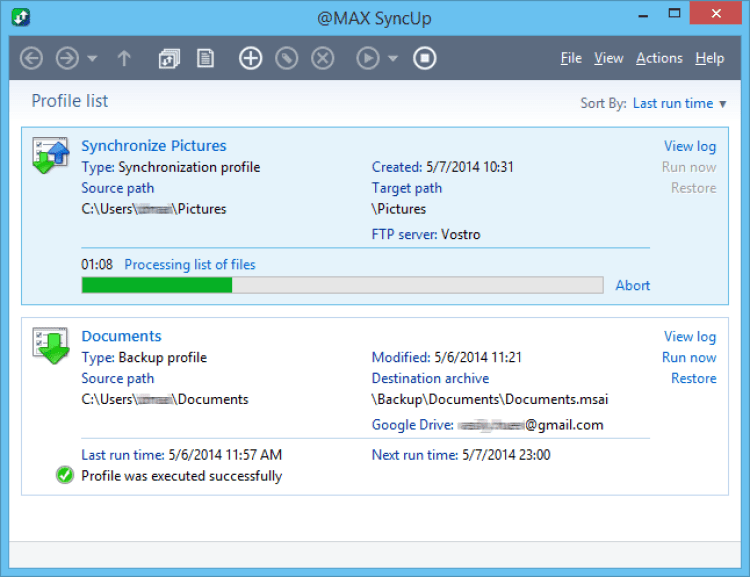Expand the Forward history dropdown arrow
The height and width of the screenshot is (577, 750).
[x=92, y=59]
